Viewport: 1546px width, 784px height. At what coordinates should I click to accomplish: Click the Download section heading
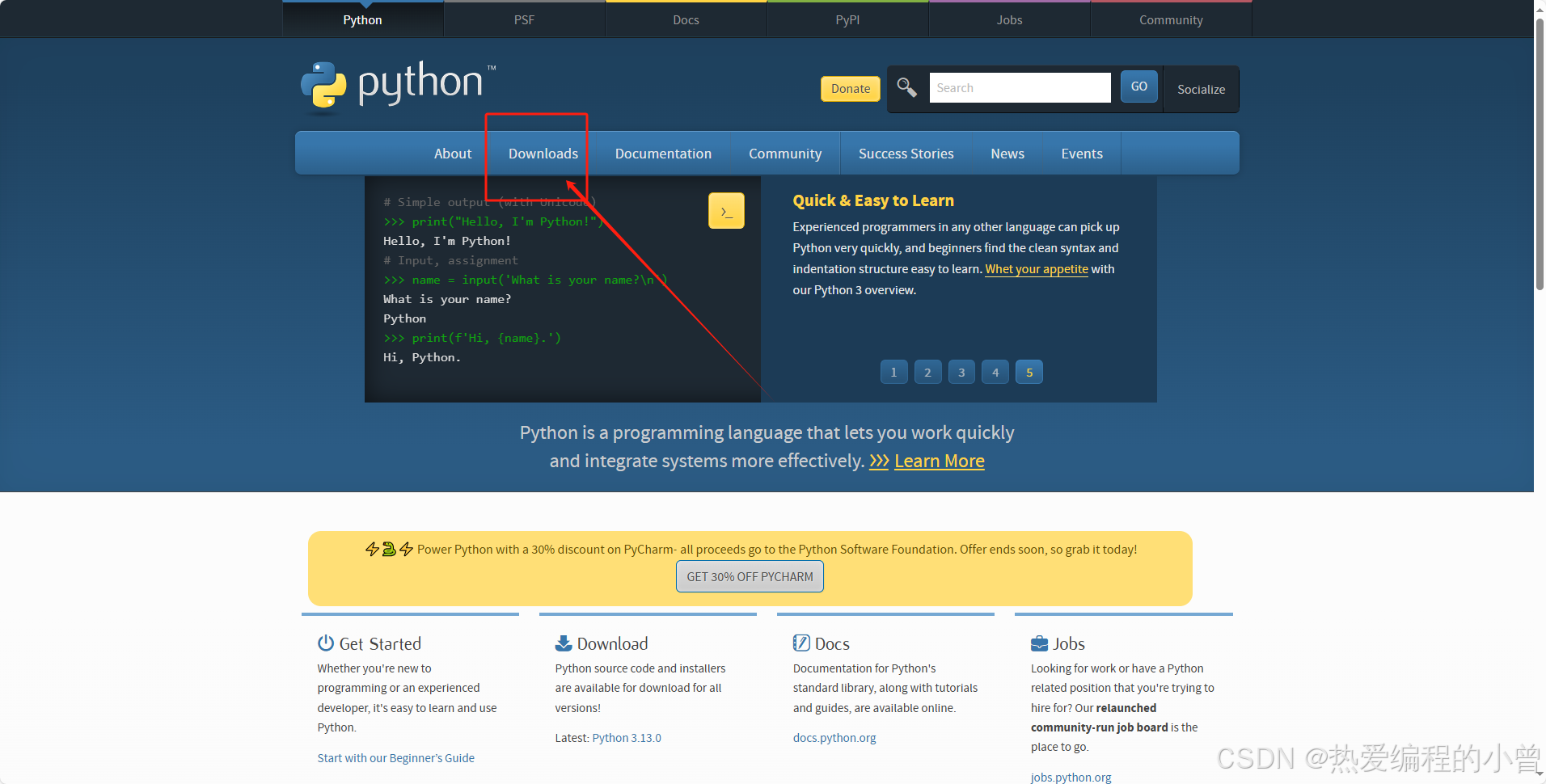click(612, 643)
